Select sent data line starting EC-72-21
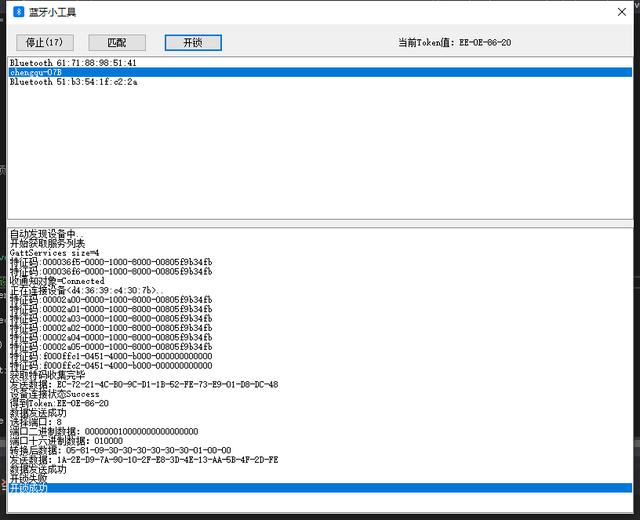640x520 pixels. point(320,384)
